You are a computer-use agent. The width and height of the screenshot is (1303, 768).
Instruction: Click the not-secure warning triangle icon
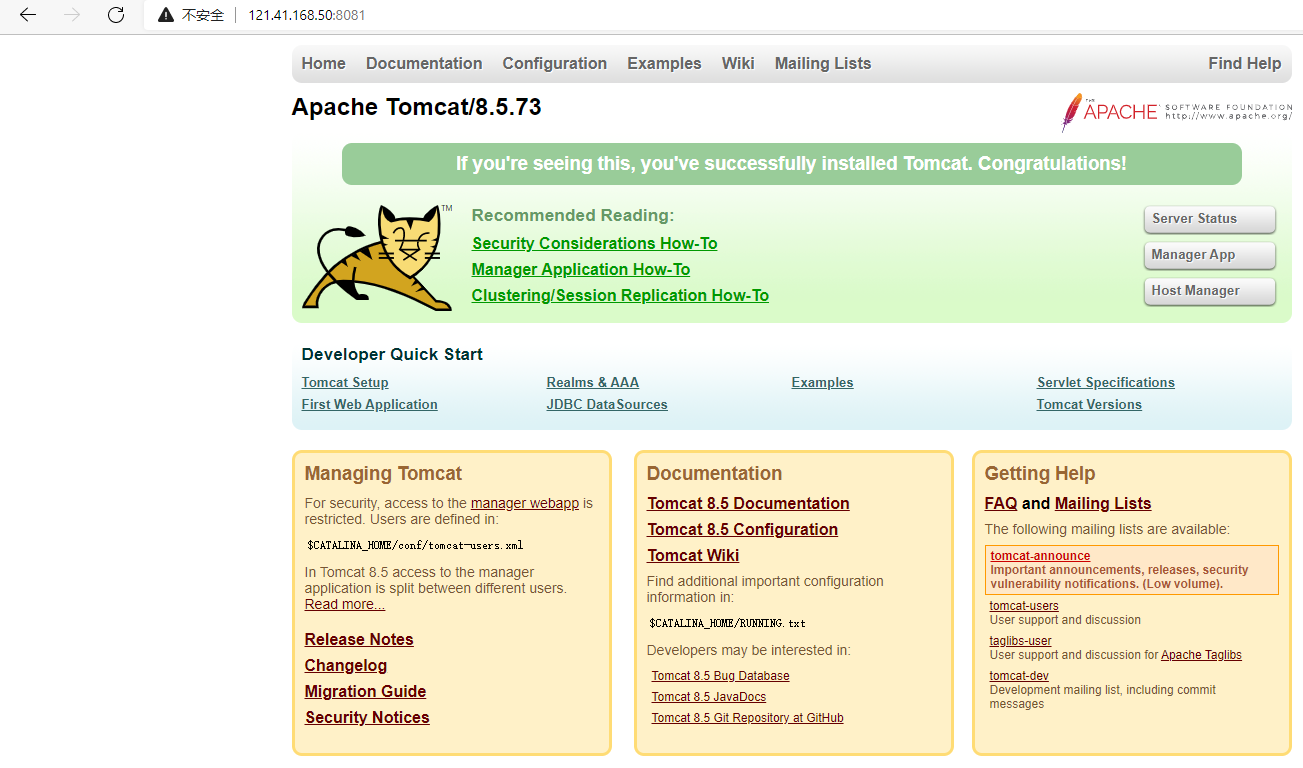166,15
